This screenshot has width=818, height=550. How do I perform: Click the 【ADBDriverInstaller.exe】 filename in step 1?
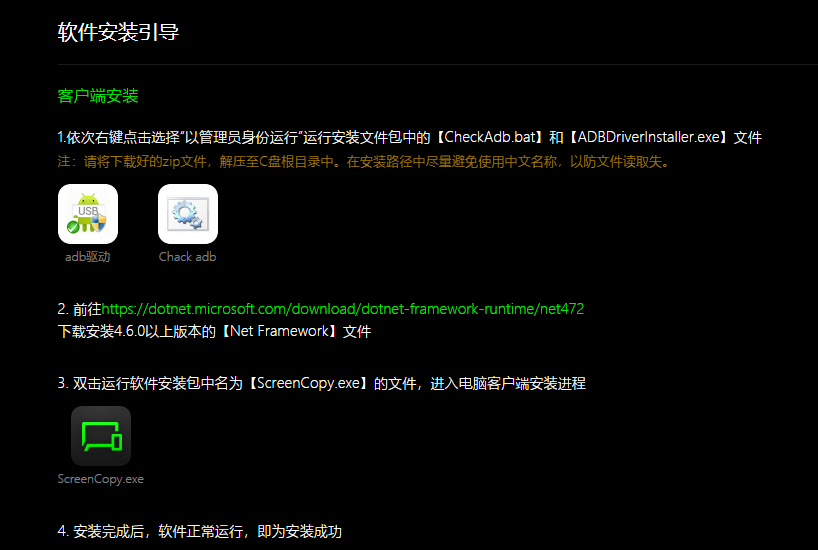click(x=646, y=137)
